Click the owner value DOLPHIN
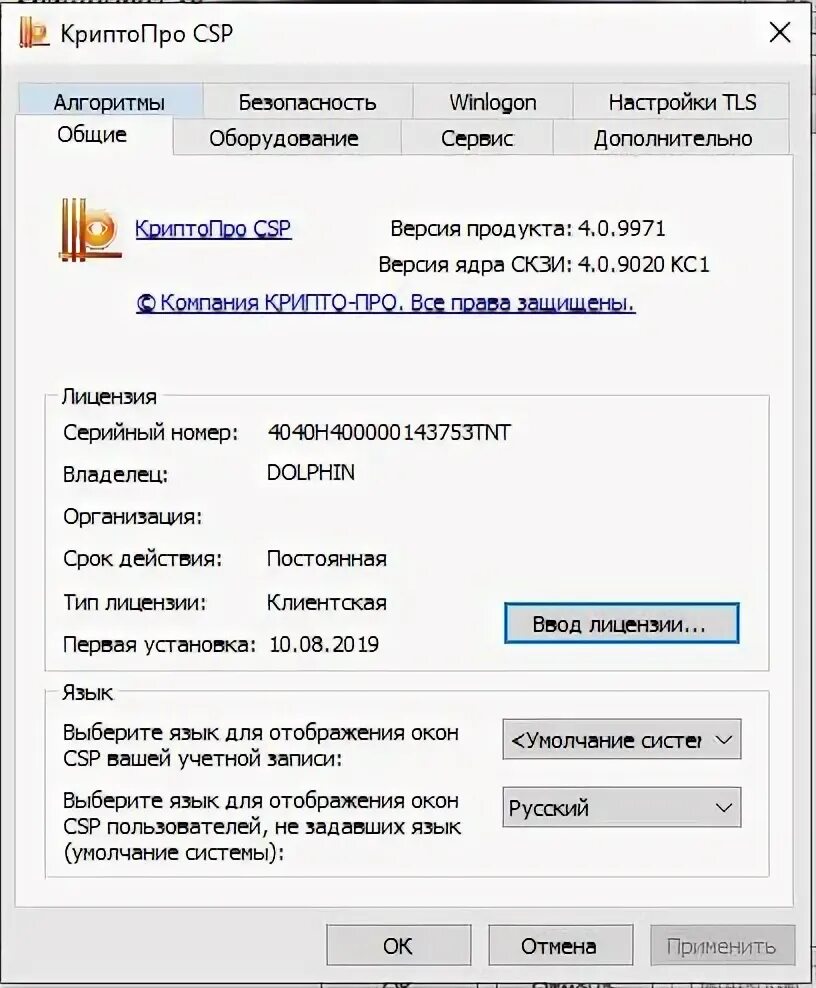The image size is (816, 988). [x=311, y=473]
